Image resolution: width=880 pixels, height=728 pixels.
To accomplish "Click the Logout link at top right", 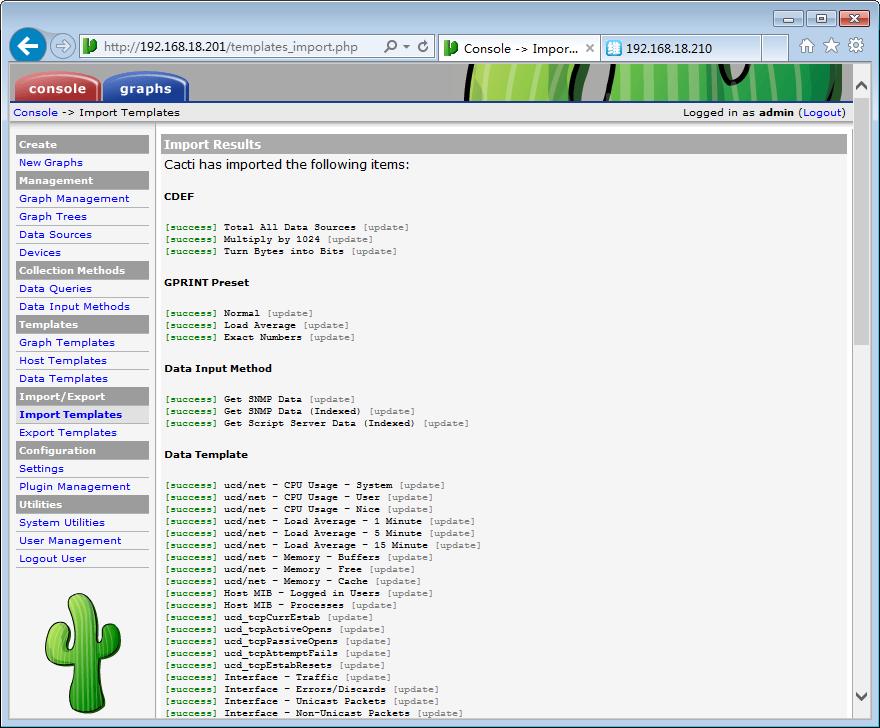I will (x=823, y=112).
